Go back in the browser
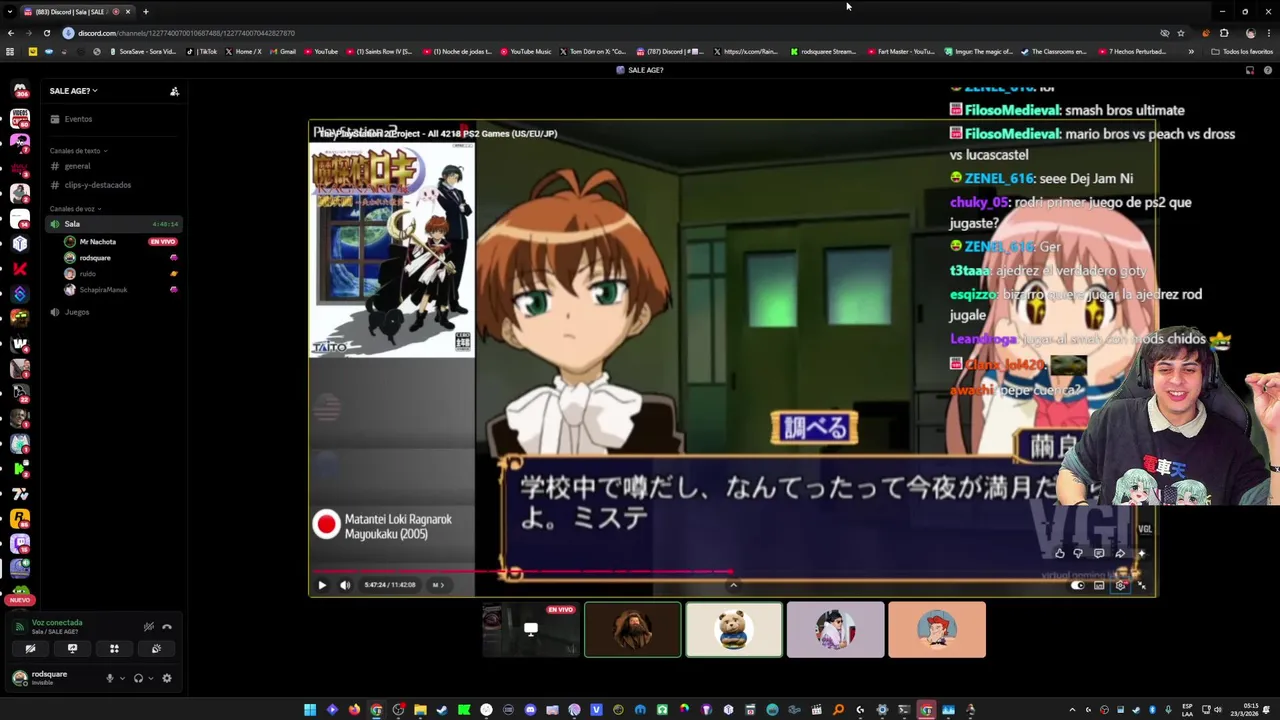1280x720 pixels. point(11,33)
